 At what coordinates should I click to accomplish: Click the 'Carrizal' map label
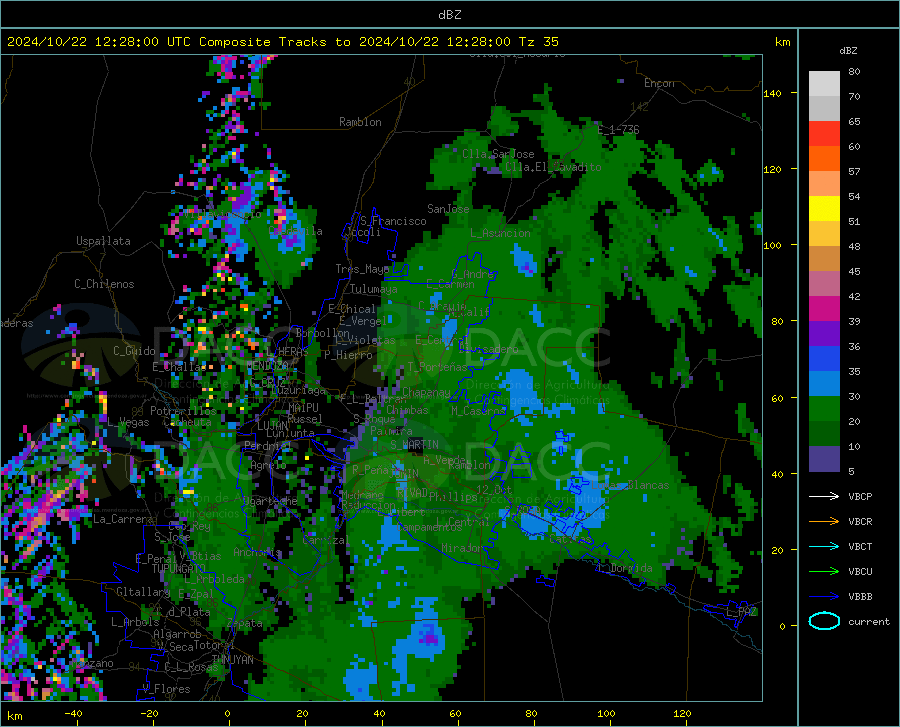click(324, 540)
